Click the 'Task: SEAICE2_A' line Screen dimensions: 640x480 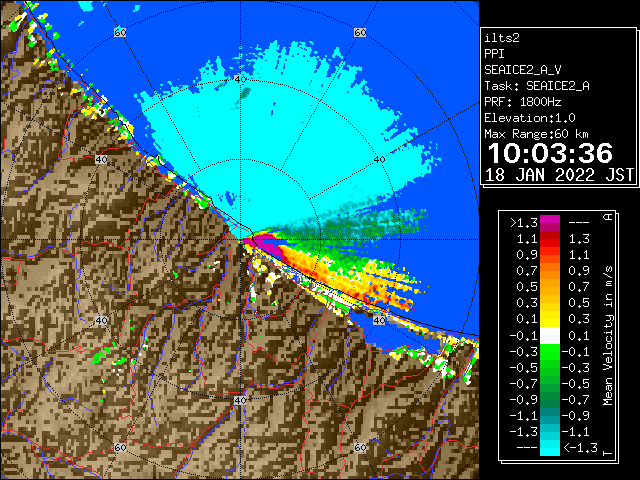coord(537,86)
